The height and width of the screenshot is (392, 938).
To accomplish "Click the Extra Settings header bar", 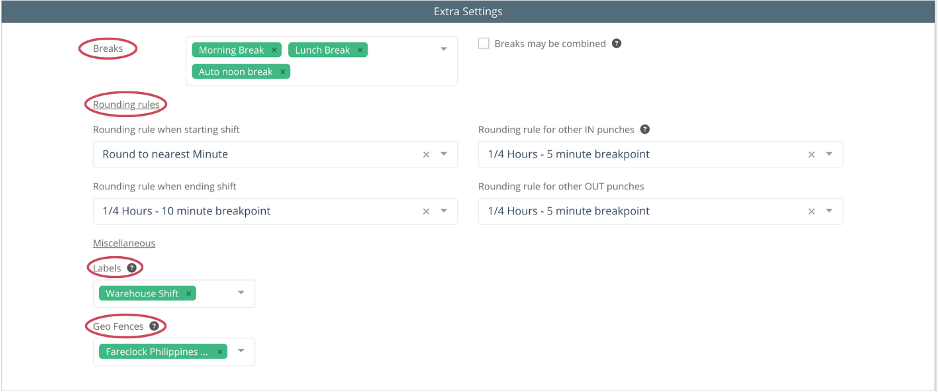I will point(468,11).
